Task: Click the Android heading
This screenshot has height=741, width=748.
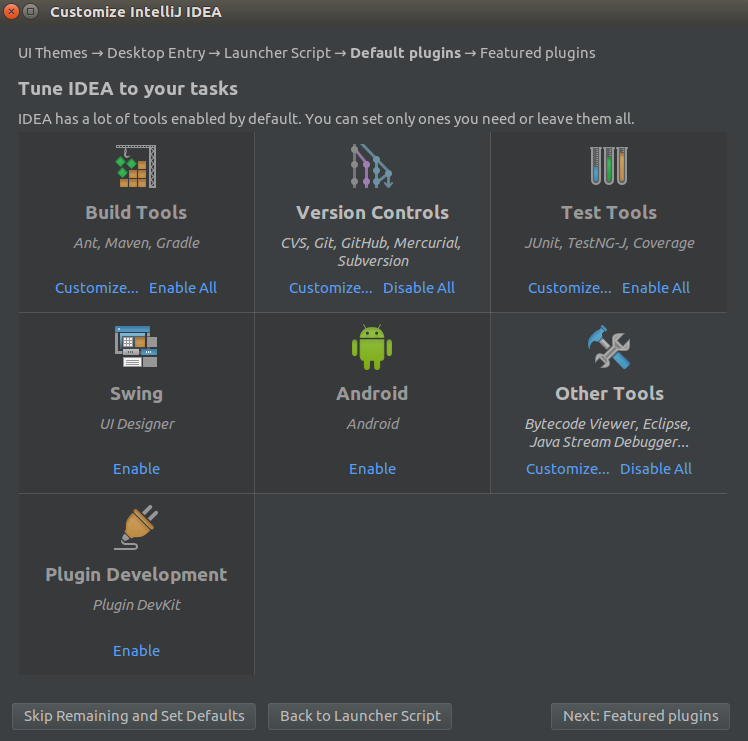Action: pos(372,394)
